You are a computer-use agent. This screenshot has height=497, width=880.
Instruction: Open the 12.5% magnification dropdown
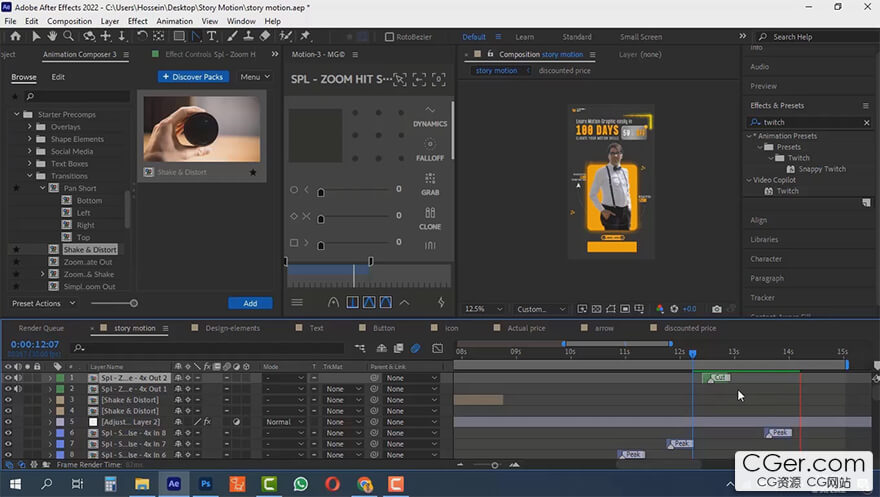[x=484, y=309]
